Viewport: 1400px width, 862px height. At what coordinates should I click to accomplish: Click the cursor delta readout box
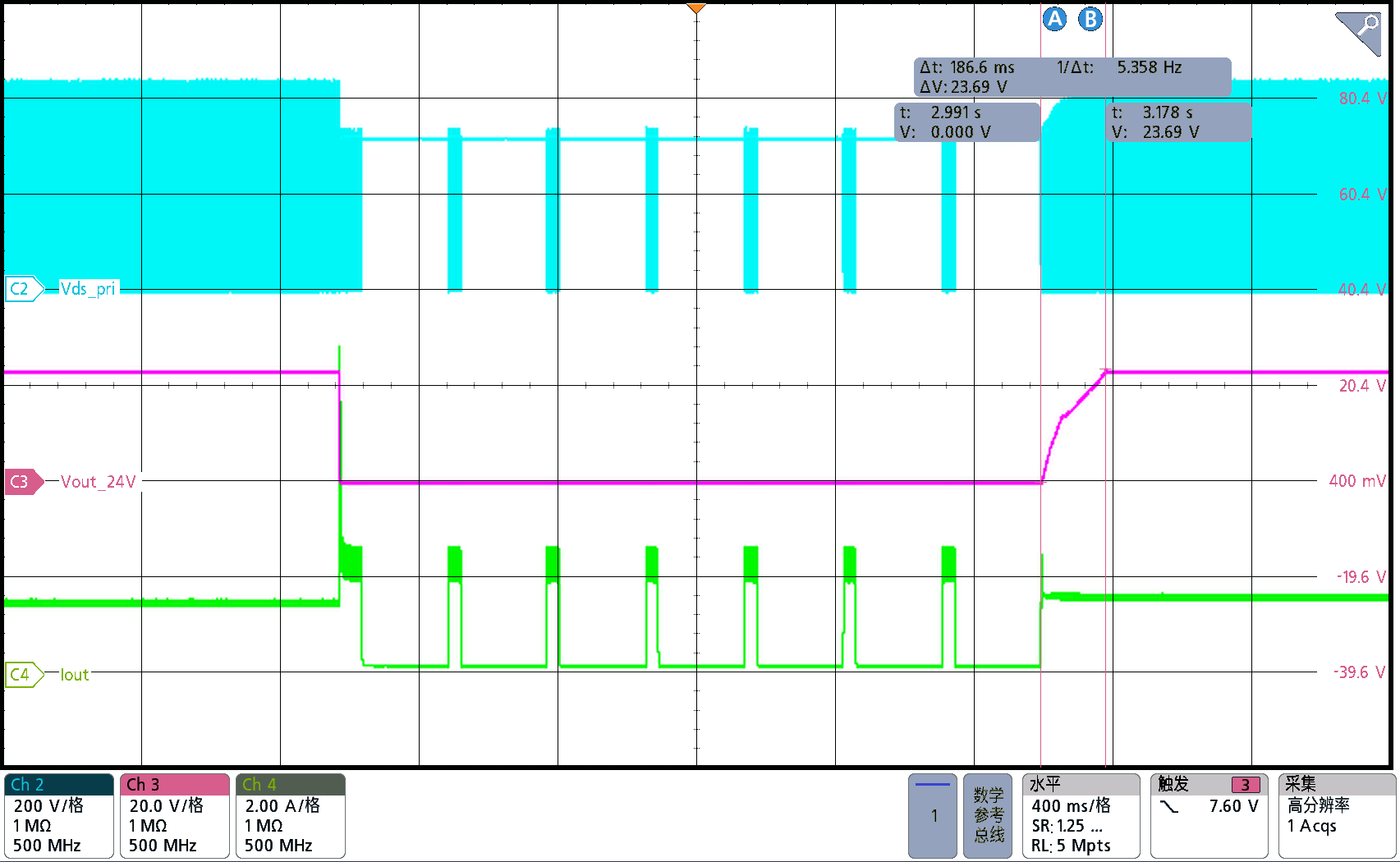point(1072,77)
